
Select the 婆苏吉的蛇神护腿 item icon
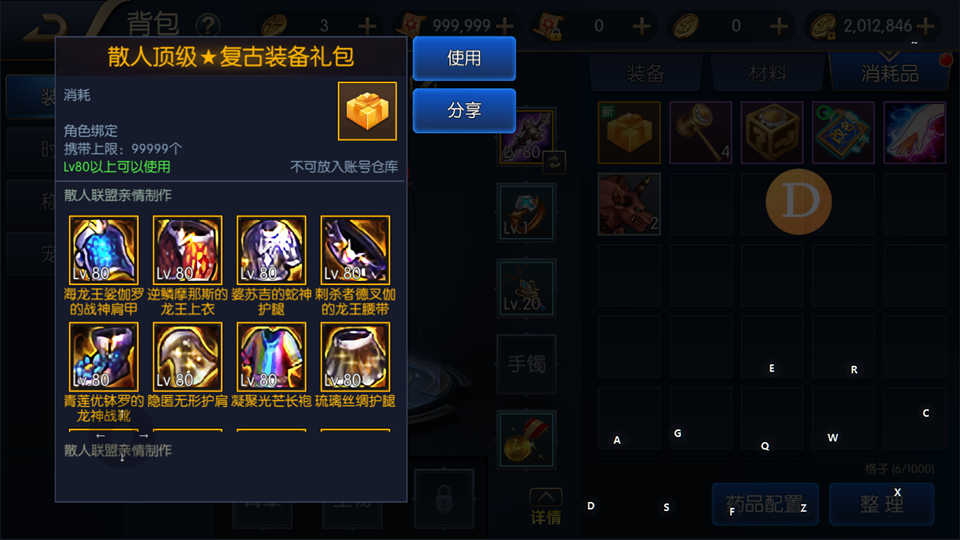click(x=271, y=250)
